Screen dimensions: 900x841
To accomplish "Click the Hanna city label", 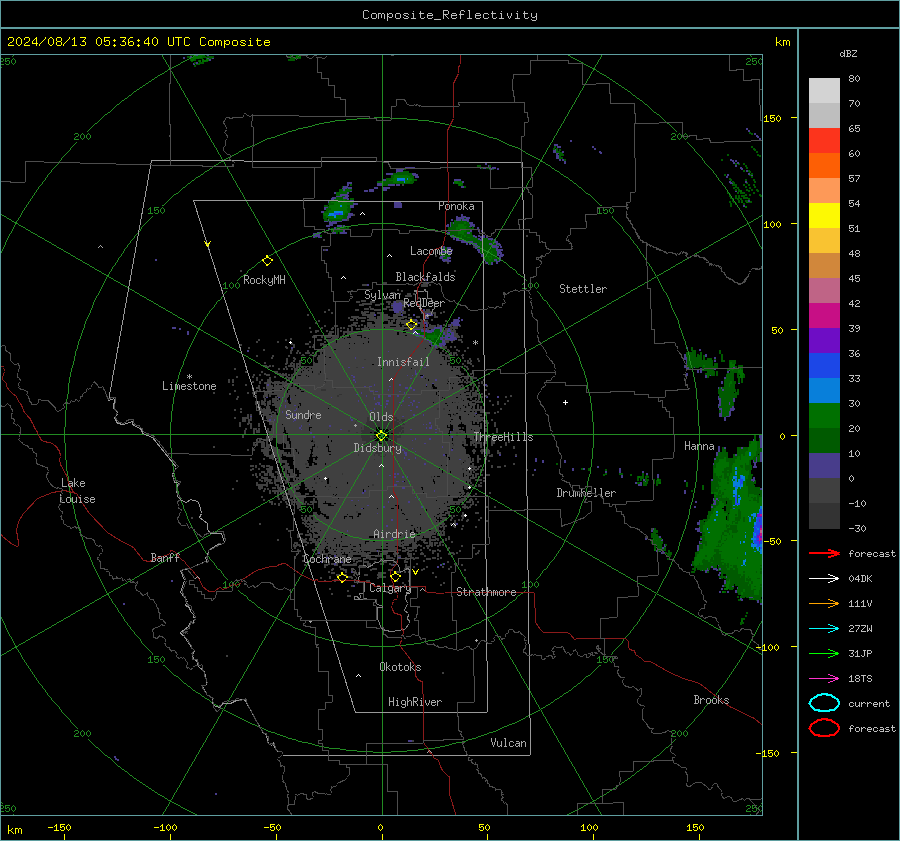I will pos(699,446).
